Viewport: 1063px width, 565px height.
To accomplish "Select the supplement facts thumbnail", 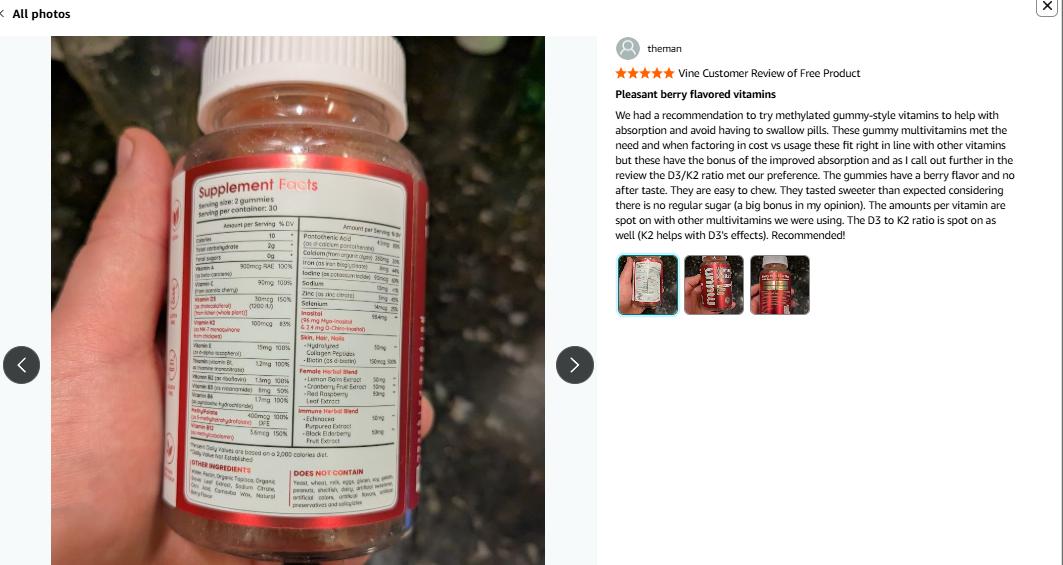I will pyautogui.click(x=647, y=285).
